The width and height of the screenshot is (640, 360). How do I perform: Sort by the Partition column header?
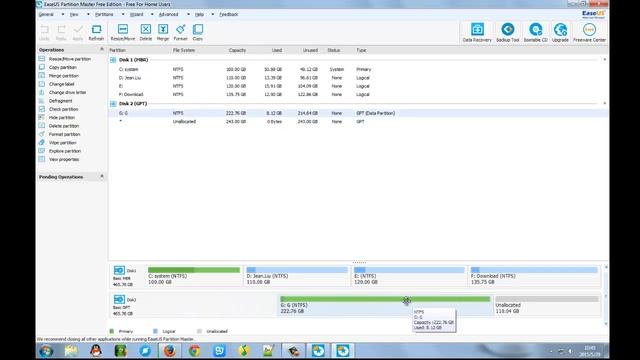(118, 50)
